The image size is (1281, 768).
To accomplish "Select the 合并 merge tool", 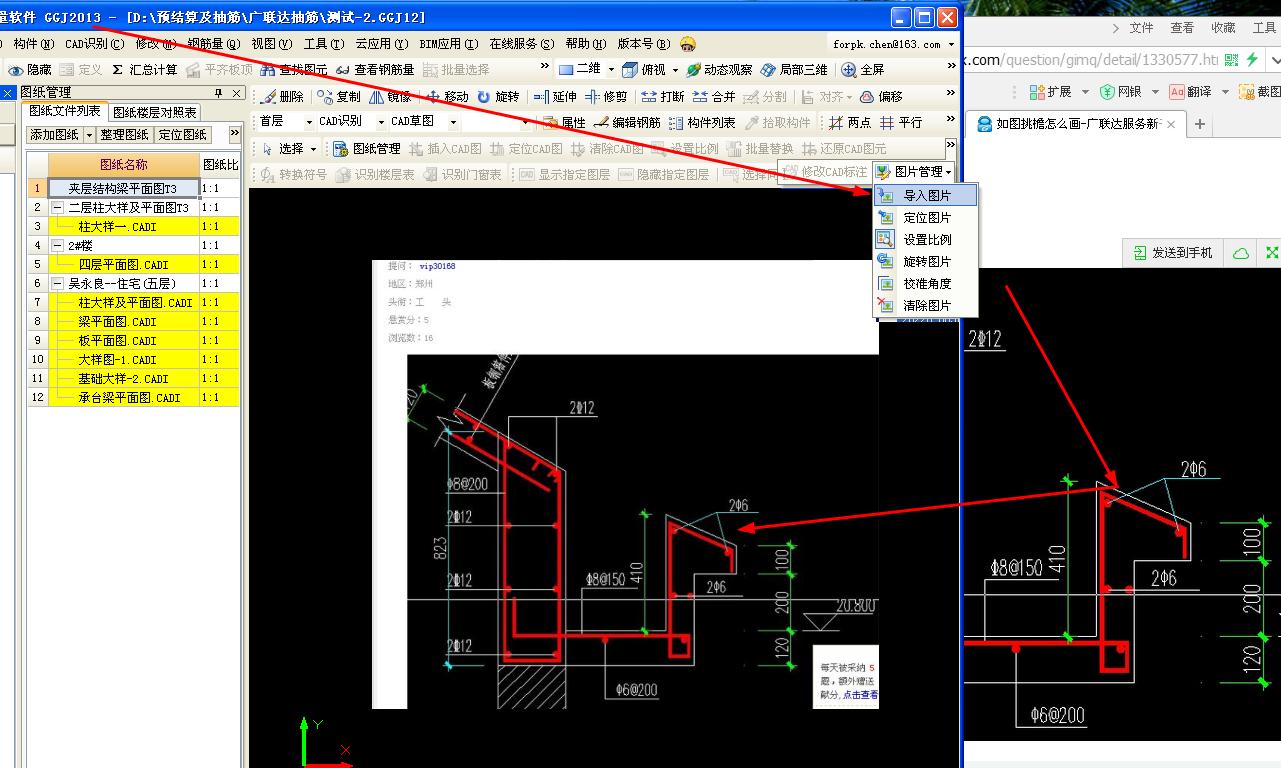I will 714,97.
